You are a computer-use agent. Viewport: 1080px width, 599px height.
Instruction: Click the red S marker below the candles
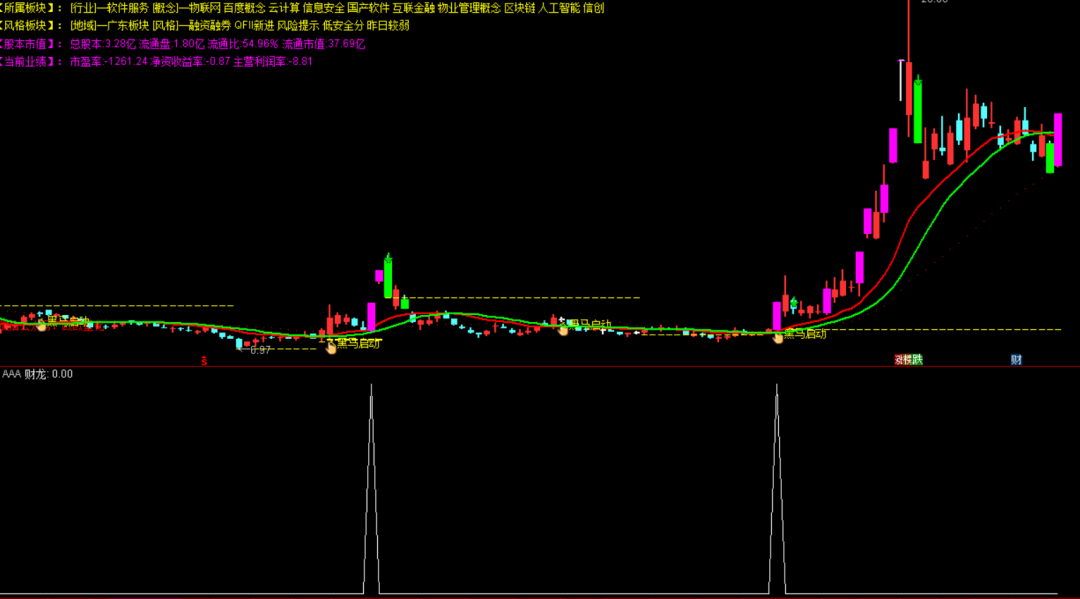pos(204,361)
